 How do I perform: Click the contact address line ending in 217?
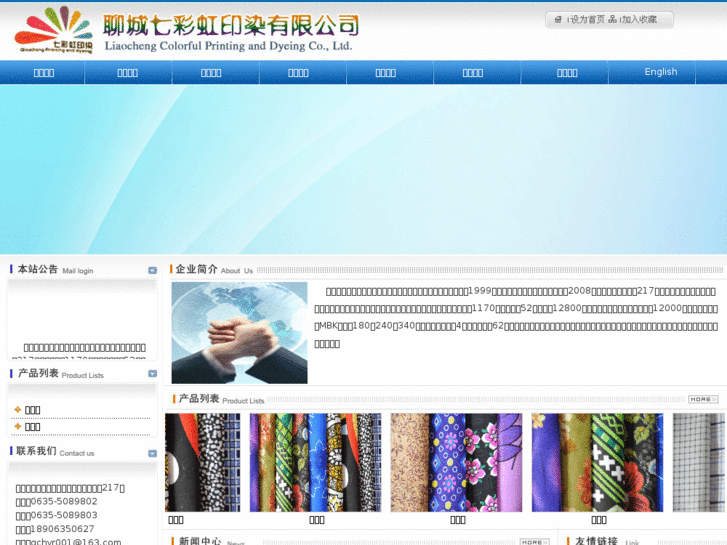(x=70, y=488)
